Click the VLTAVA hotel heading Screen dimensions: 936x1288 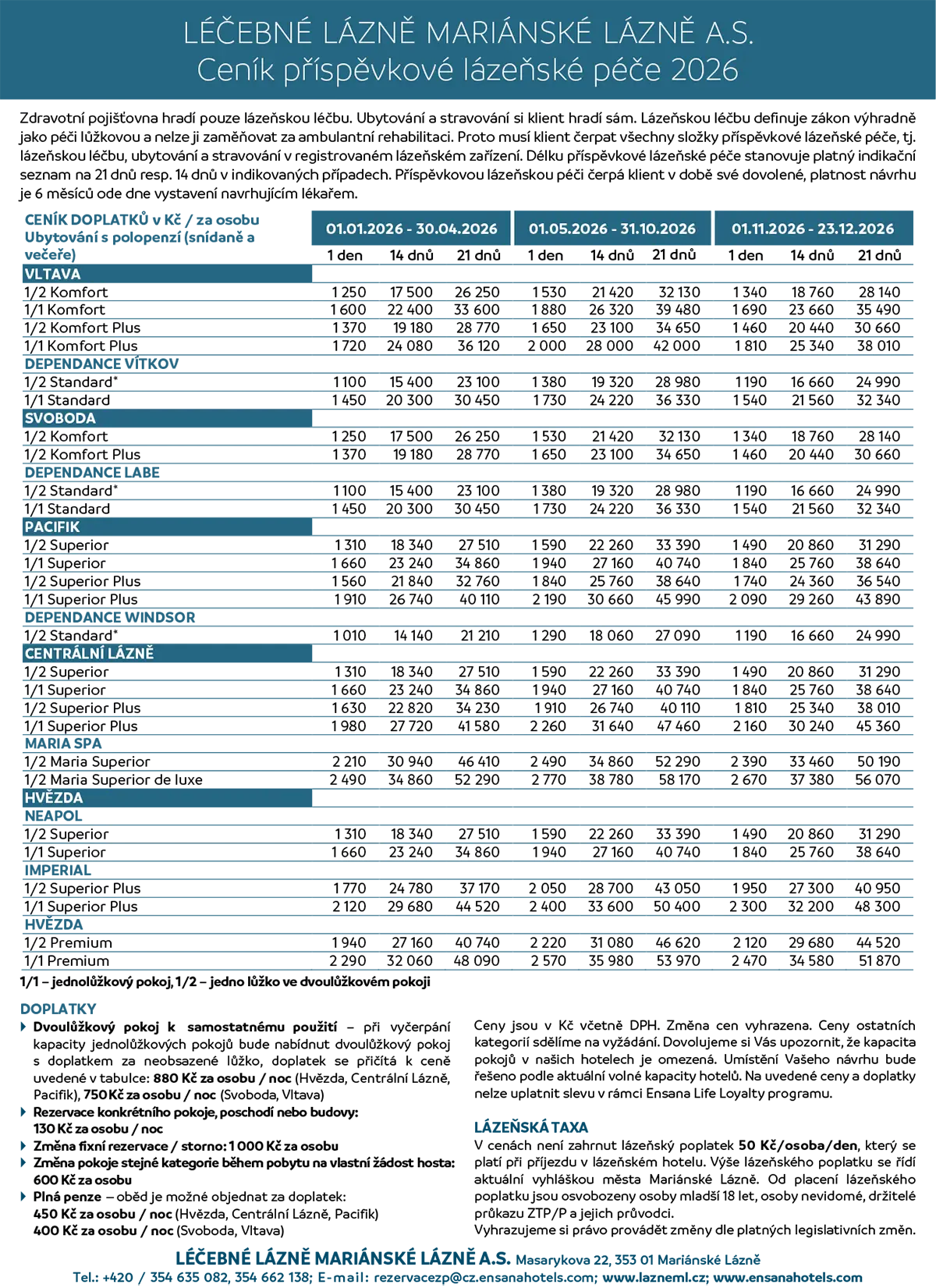point(52,274)
